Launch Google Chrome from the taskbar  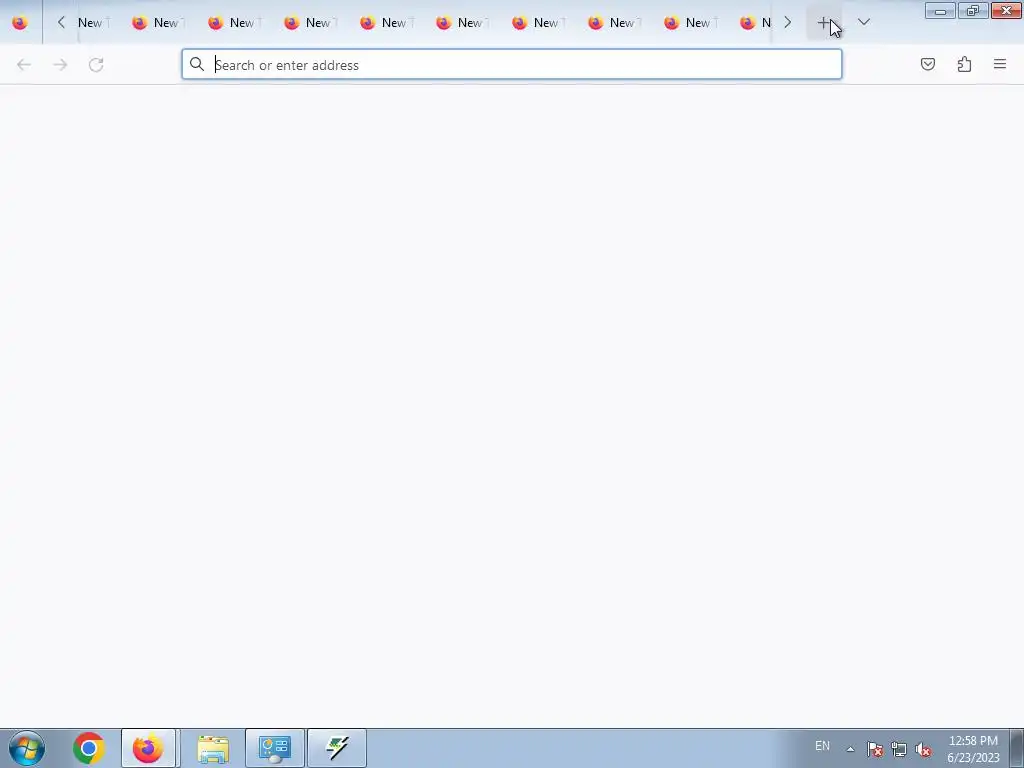(89, 748)
